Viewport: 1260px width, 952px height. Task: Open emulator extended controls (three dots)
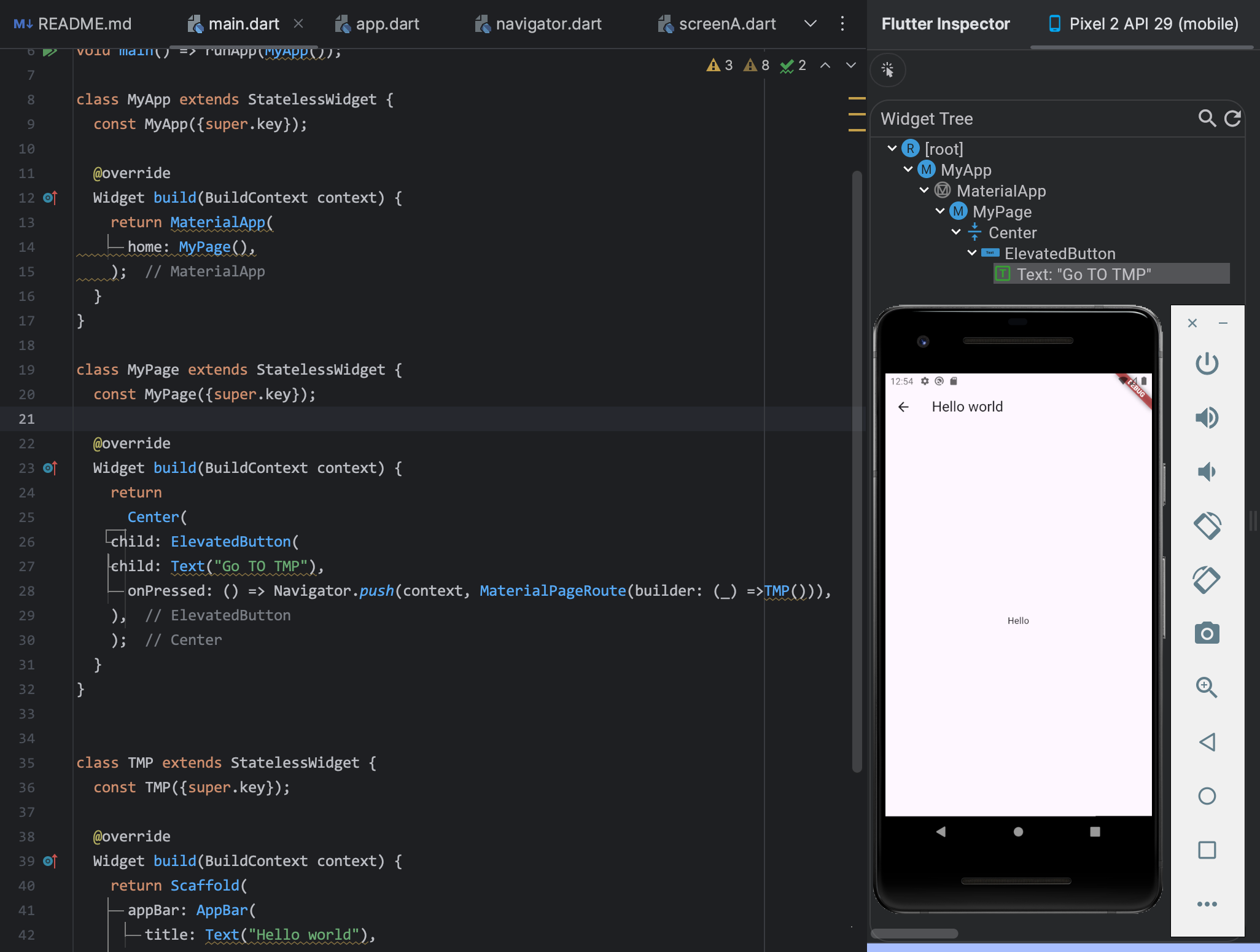pyautogui.click(x=1207, y=903)
